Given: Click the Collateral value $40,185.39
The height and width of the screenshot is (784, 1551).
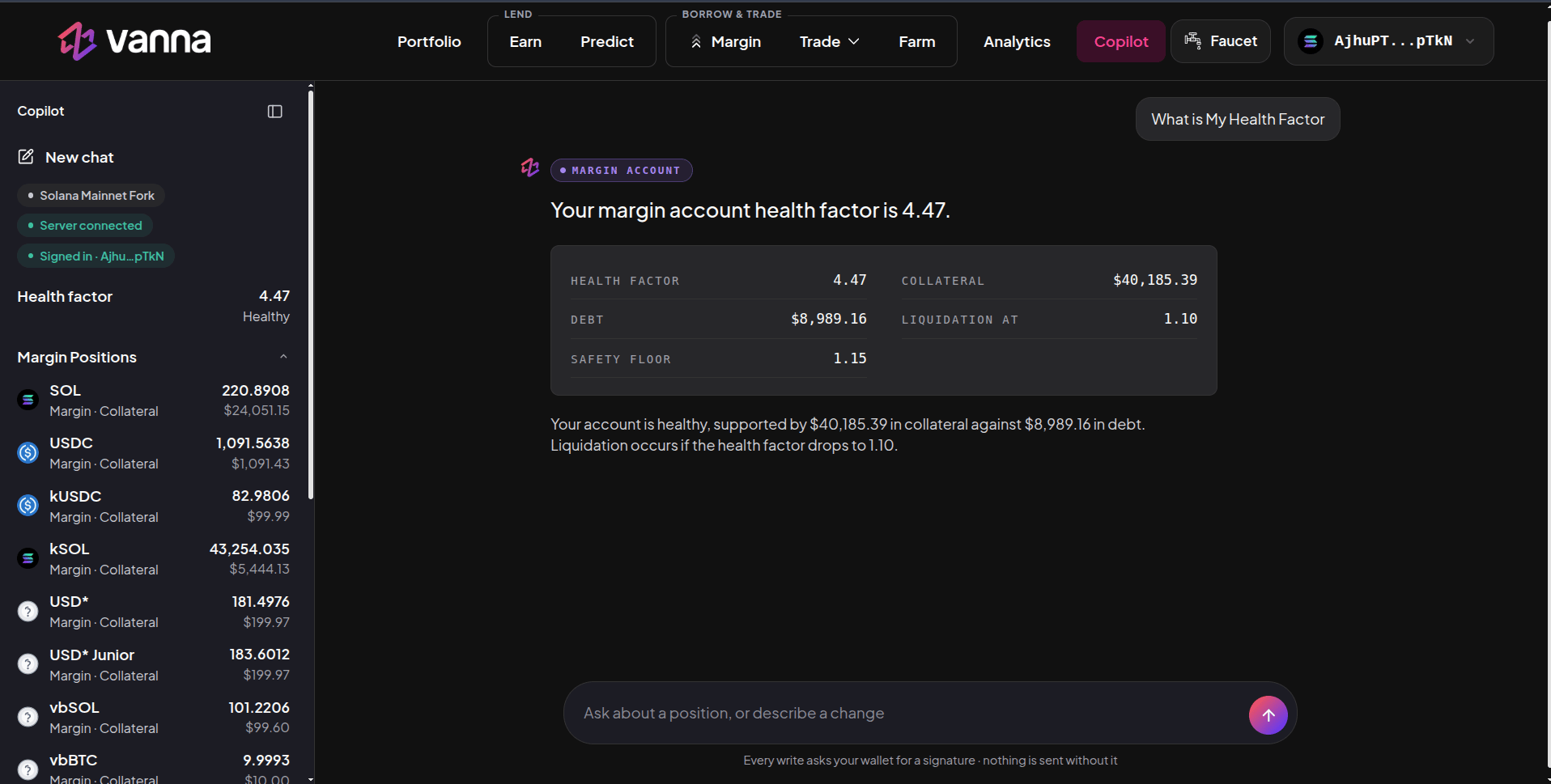Looking at the screenshot, I should [1155, 280].
